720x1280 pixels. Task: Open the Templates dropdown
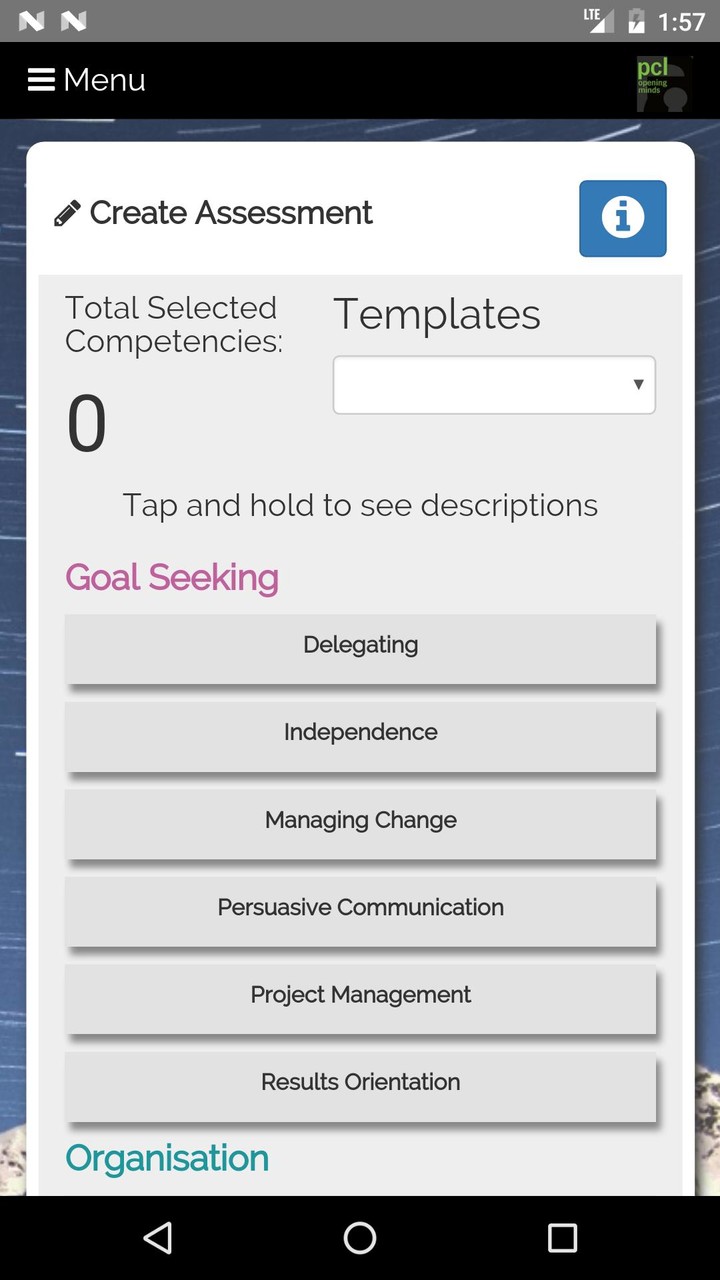click(x=493, y=384)
